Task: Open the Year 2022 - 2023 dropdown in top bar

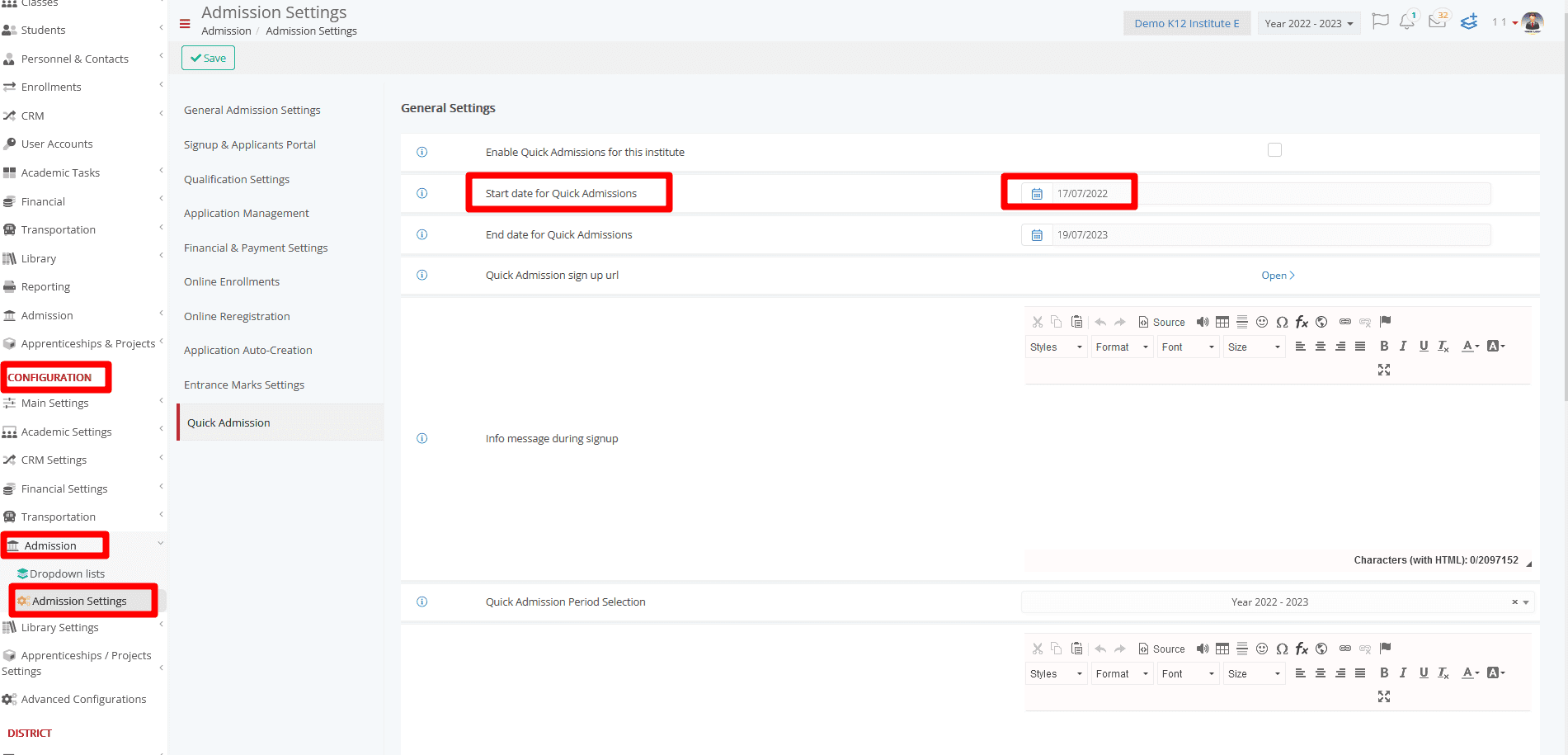Action: pos(1309,23)
